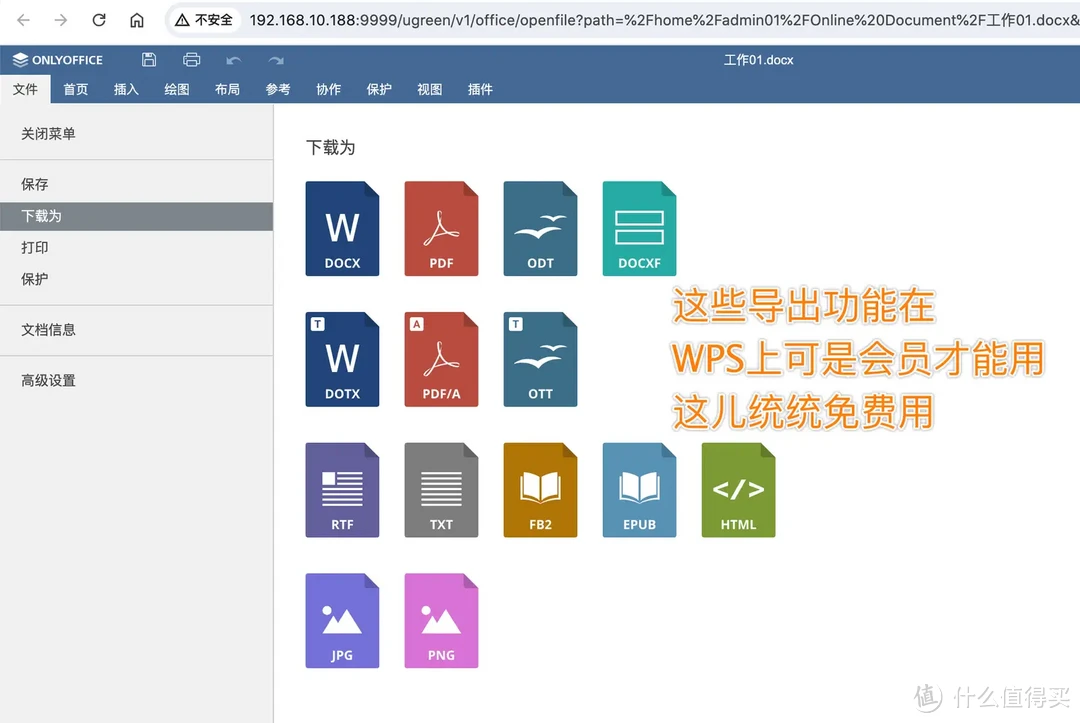Choose the DOTX template format
1080x723 pixels.
coord(342,359)
